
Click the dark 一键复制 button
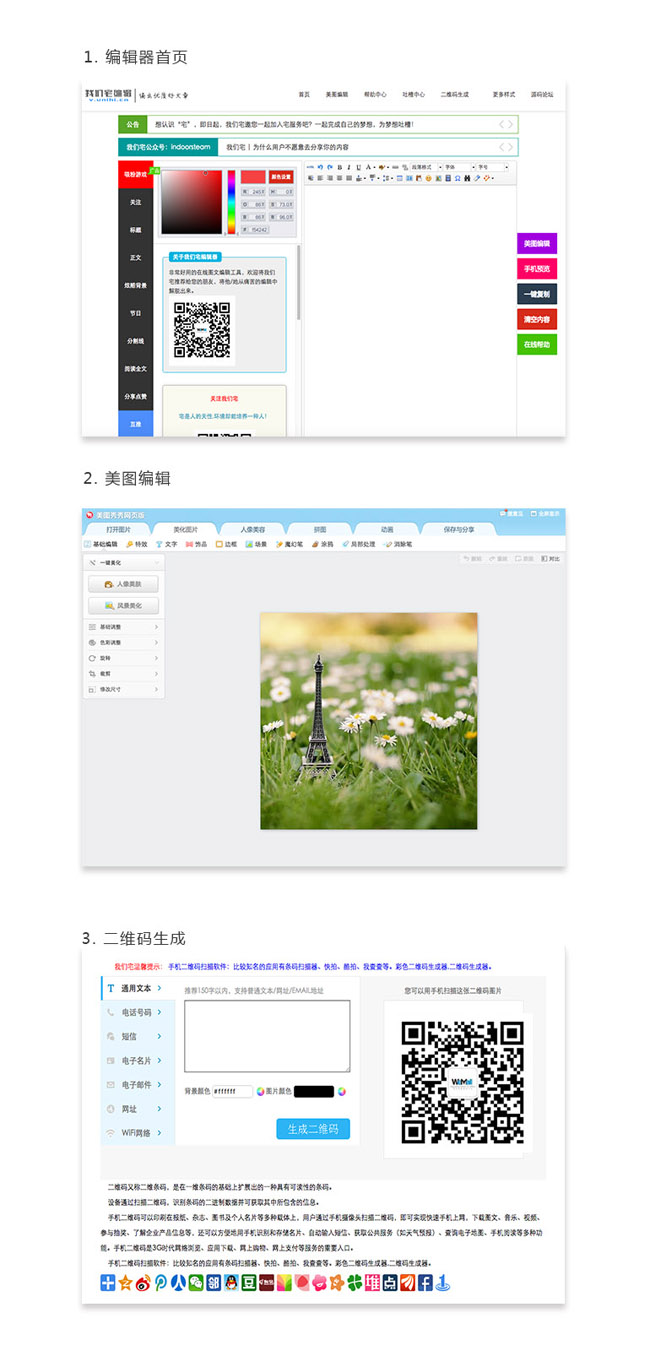537,294
